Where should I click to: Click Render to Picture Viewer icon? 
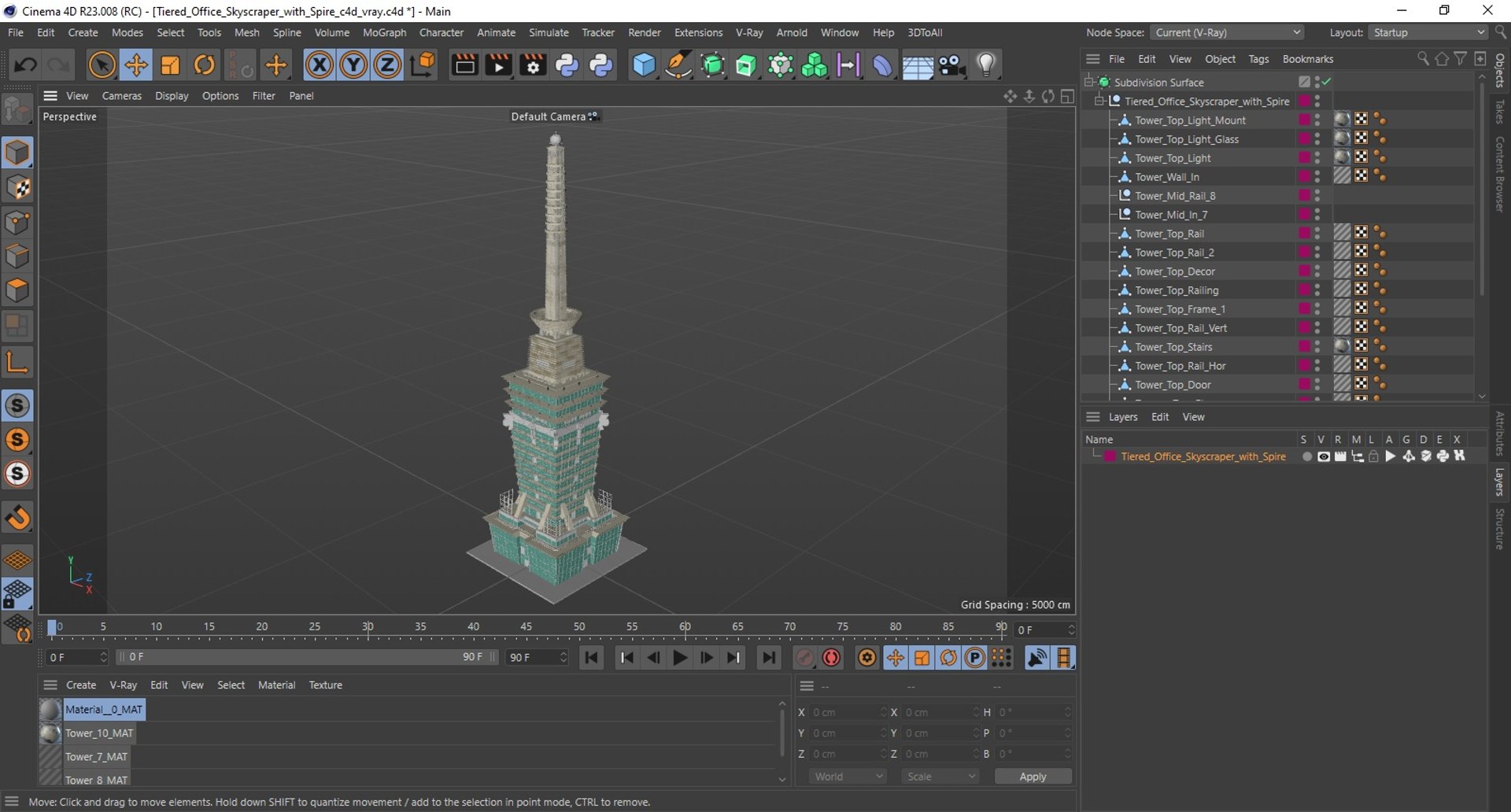(x=498, y=65)
